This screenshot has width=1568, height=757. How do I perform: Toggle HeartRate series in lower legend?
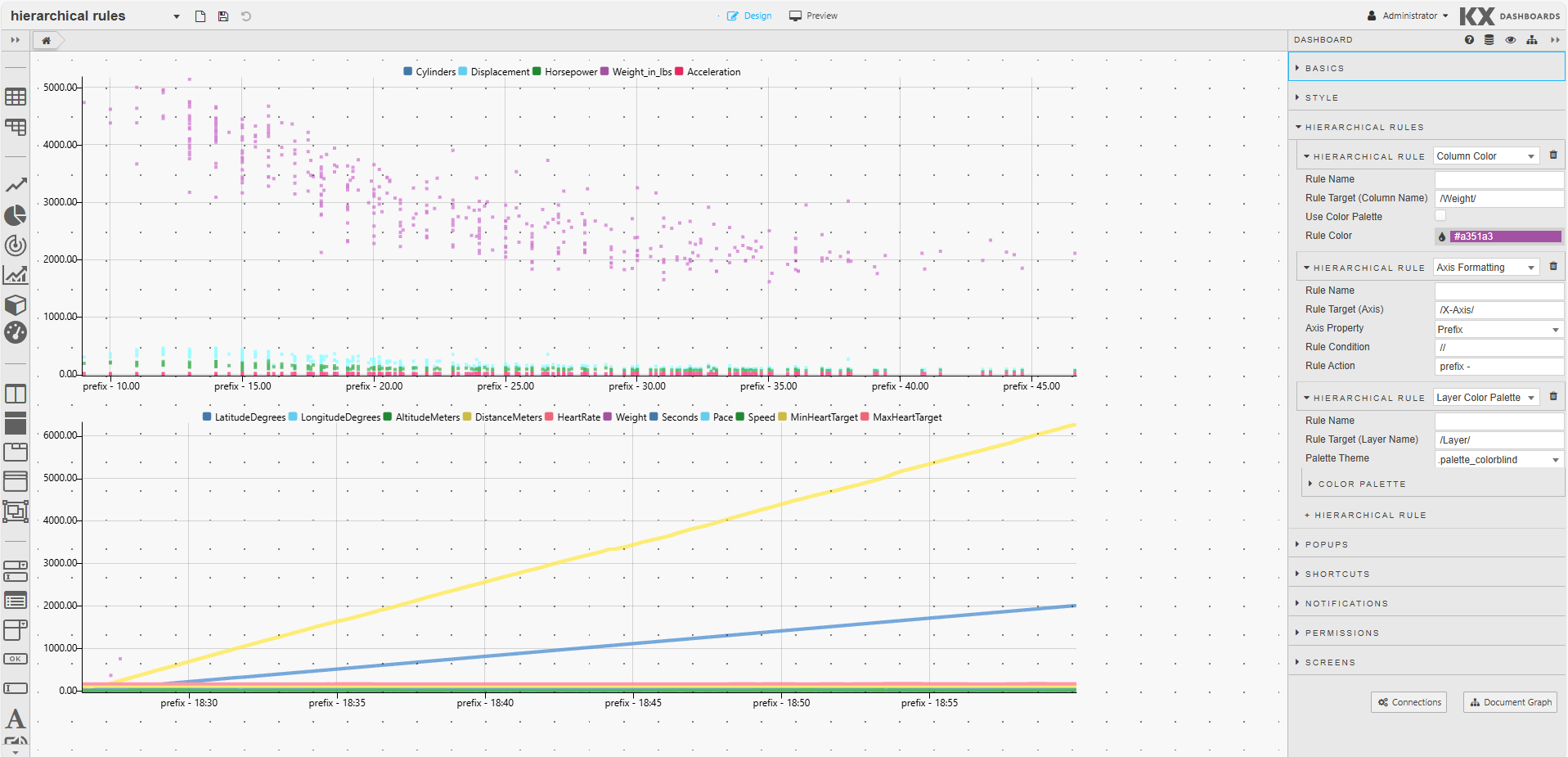(573, 417)
